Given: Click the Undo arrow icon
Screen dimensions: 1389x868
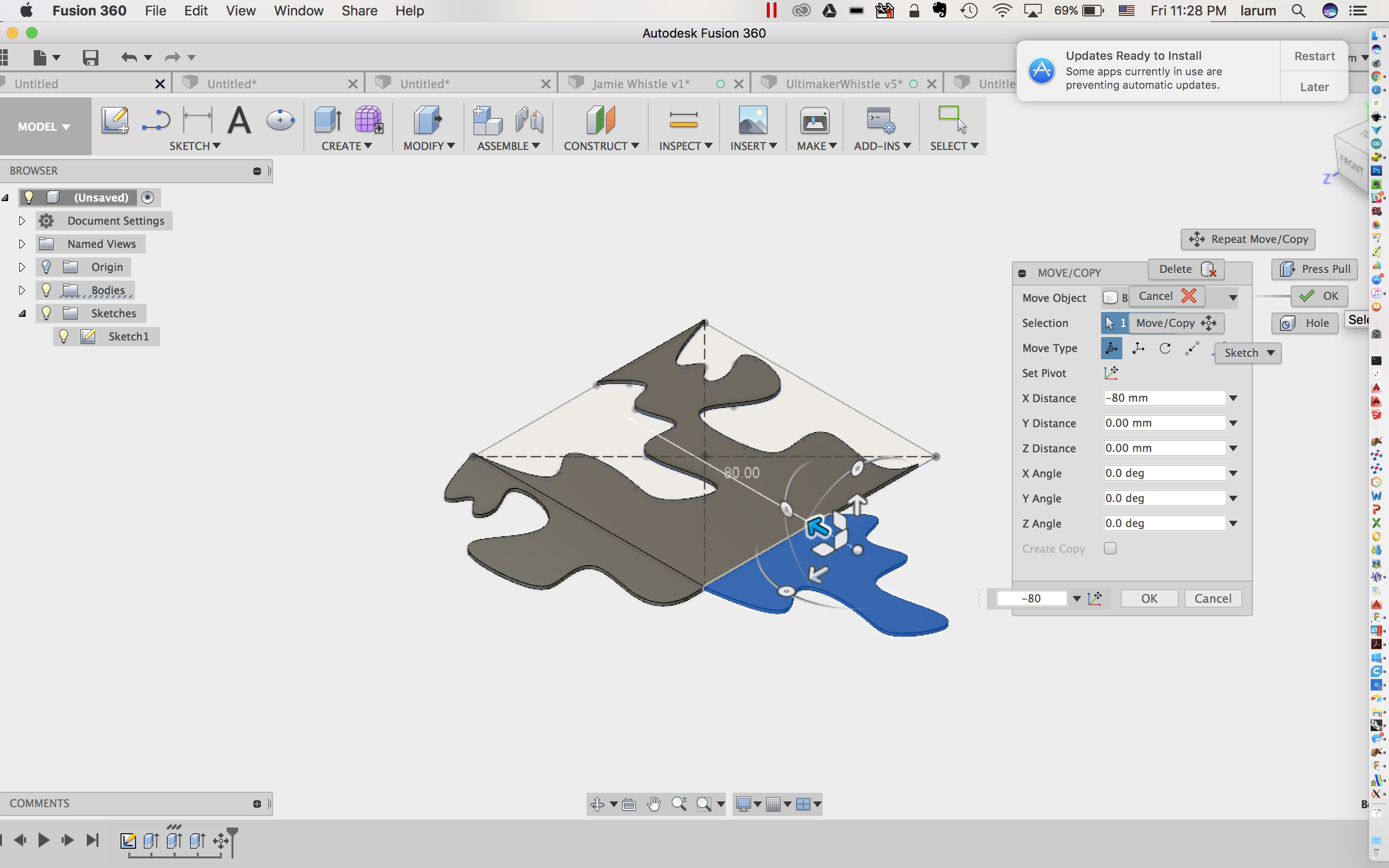Looking at the screenshot, I should pyautogui.click(x=129, y=57).
